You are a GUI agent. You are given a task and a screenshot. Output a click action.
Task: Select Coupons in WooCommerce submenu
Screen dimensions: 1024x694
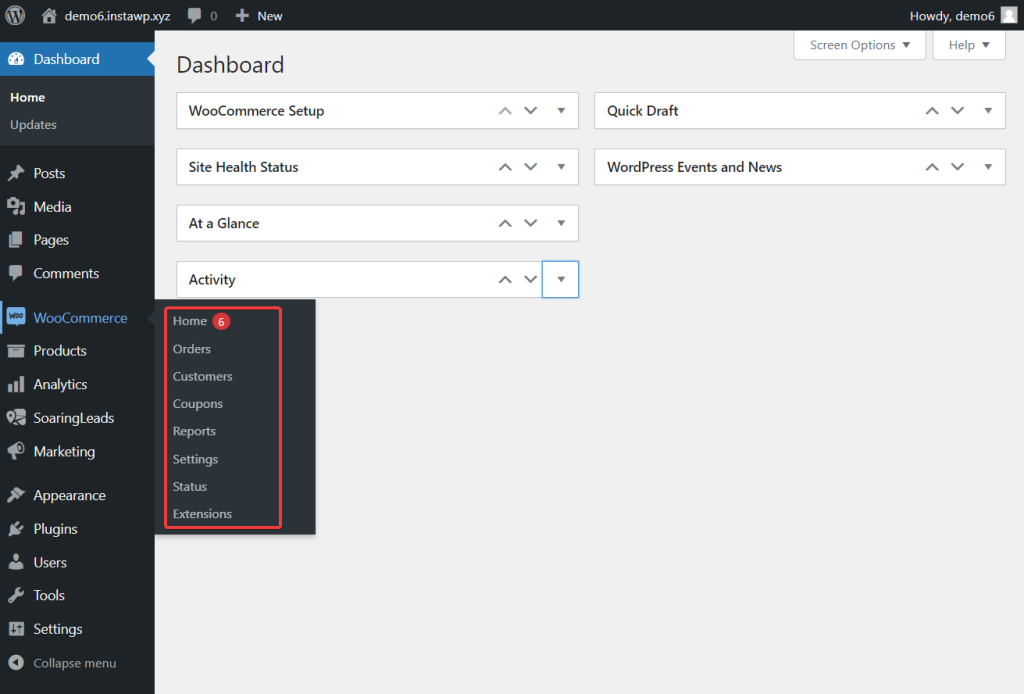[x=197, y=403]
